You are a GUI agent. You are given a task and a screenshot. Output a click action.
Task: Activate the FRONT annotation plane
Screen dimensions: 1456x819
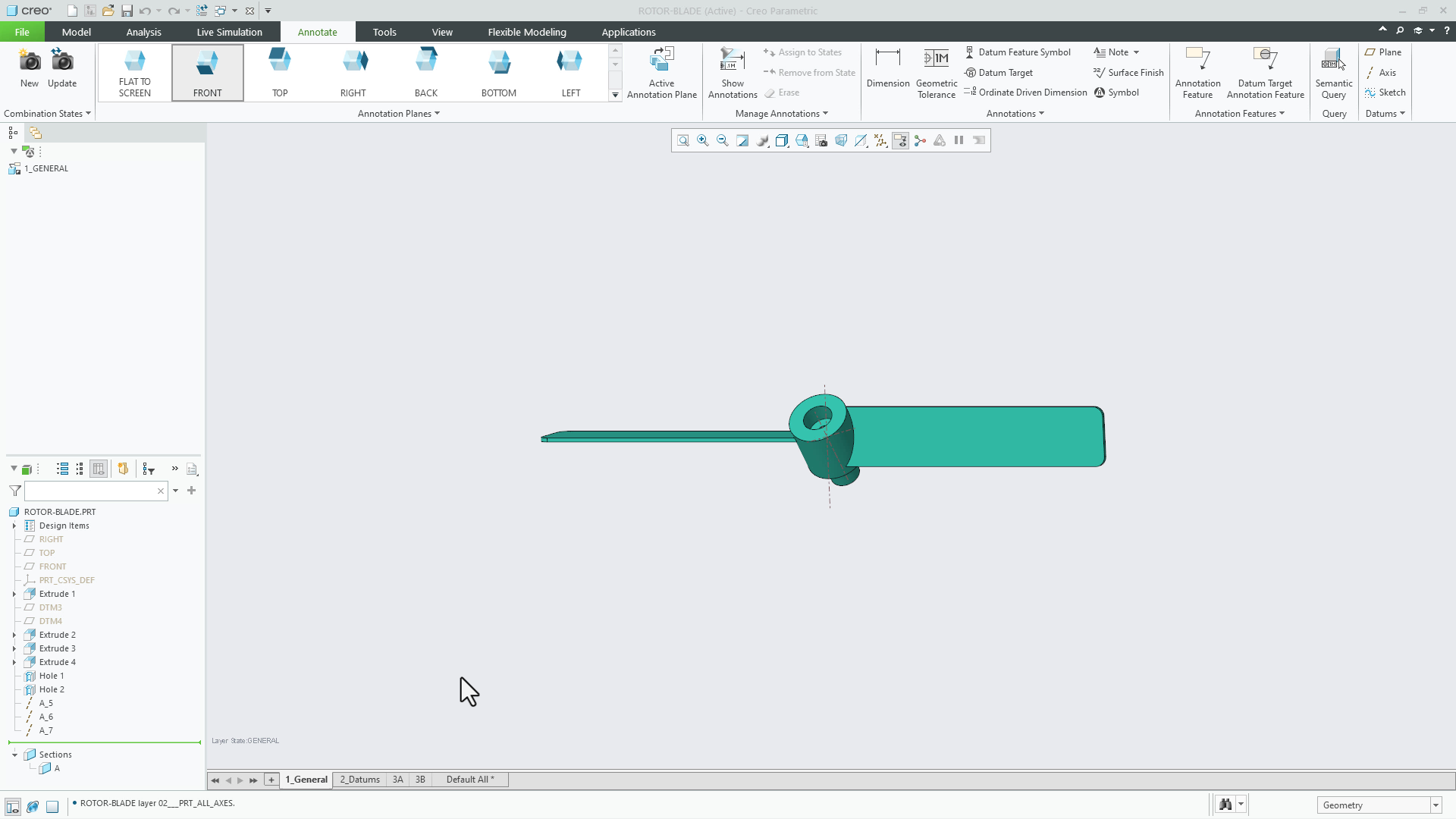pos(207,72)
